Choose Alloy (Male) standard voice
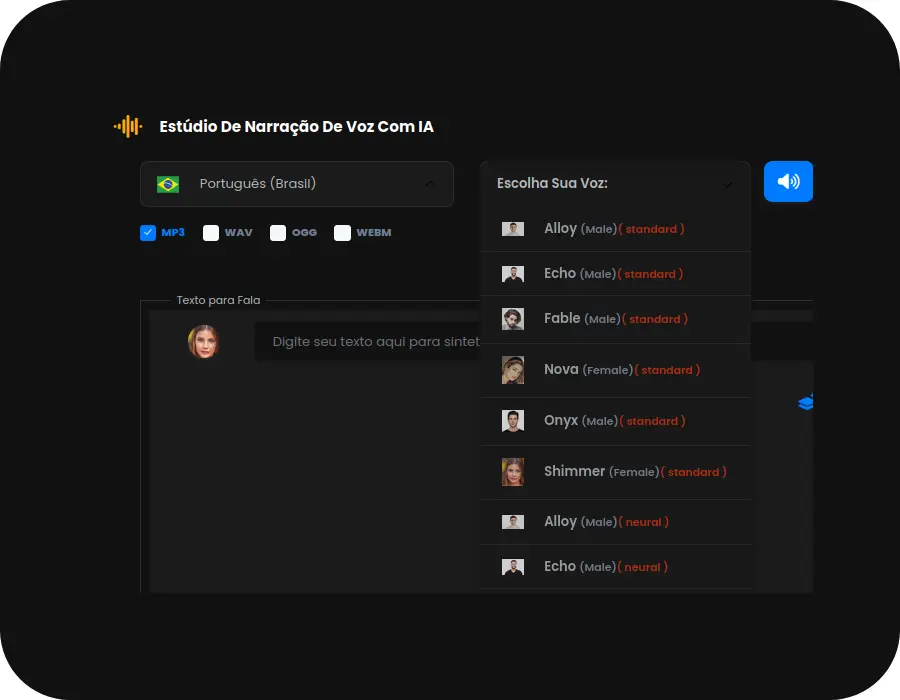The height and width of the screenshot is (700, 900). [615, 229]
